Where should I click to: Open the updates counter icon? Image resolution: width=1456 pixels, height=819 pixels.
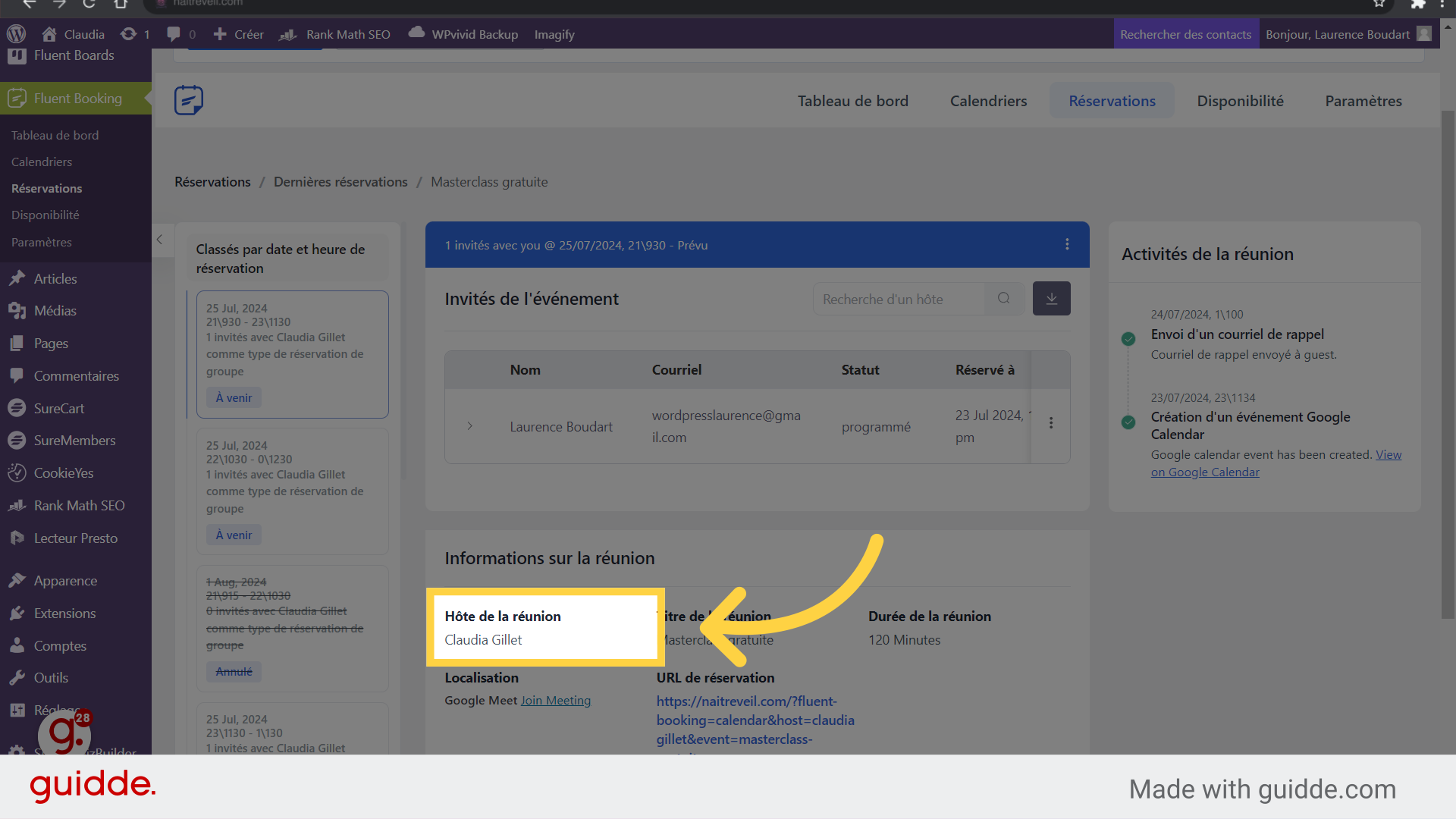point(136,34)
